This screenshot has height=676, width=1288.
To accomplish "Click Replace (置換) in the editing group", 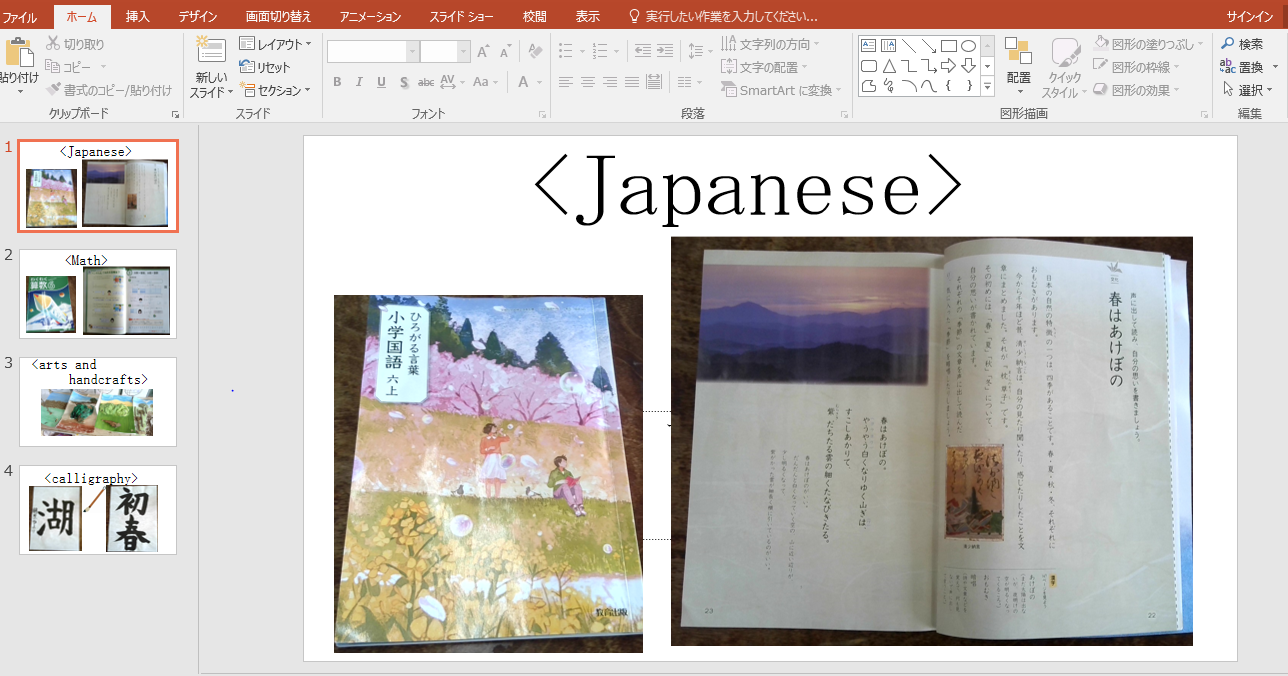I will click(1242, 67).
